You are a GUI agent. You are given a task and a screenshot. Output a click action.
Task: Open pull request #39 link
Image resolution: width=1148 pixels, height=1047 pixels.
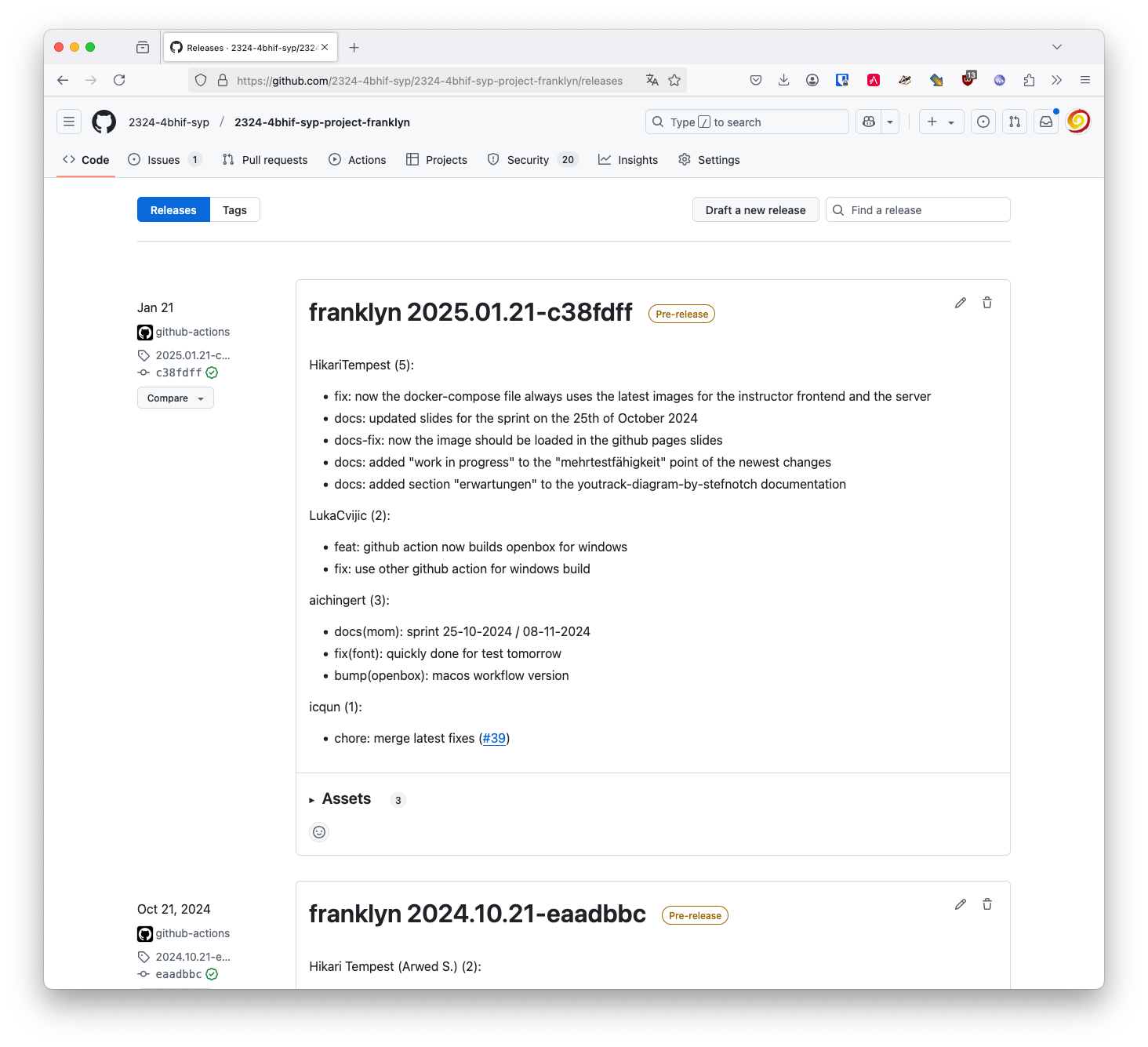[494, 739]
